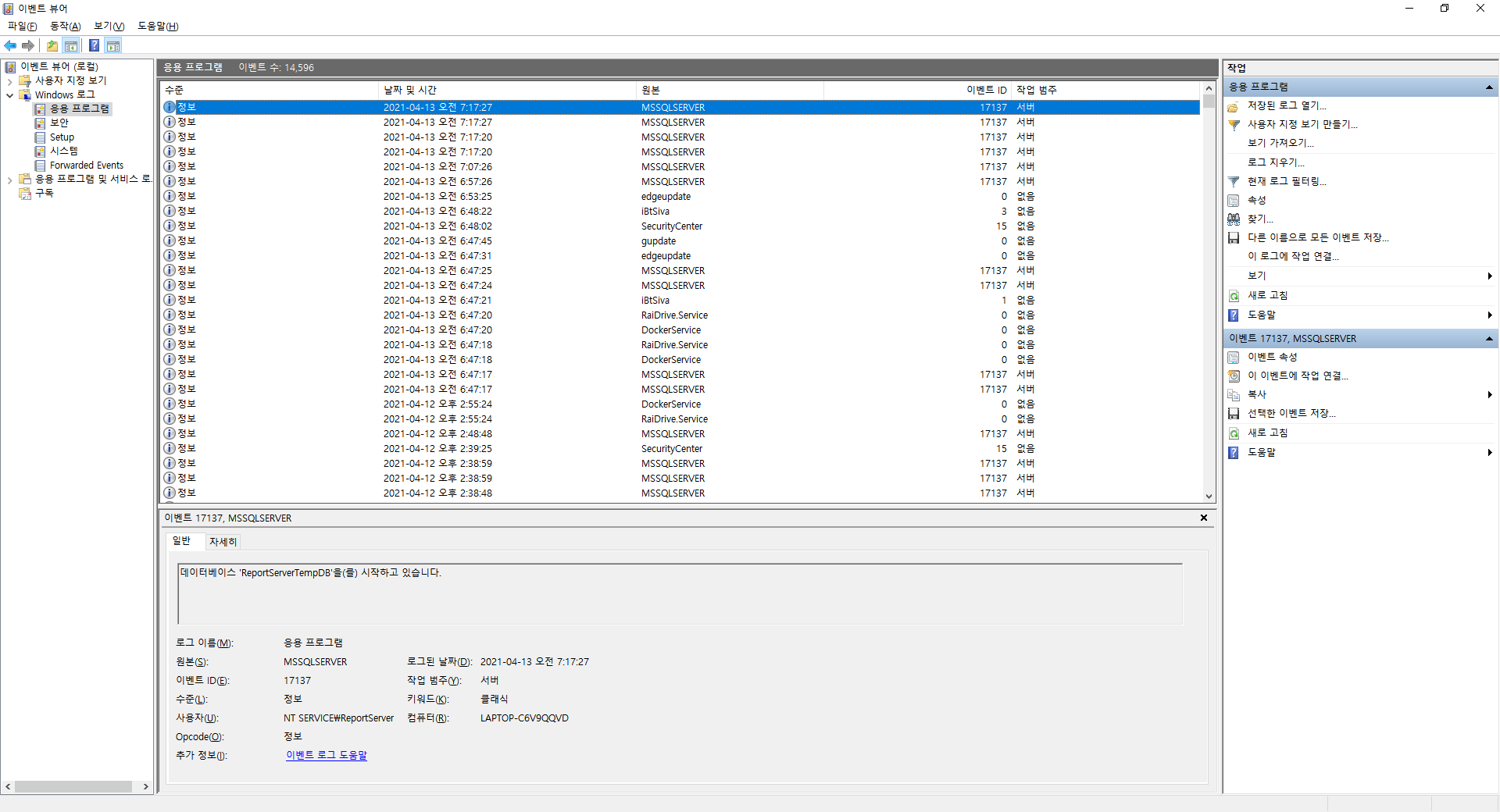
Task: Click the Back arrow toolbar icon
Action: point(10,46)
